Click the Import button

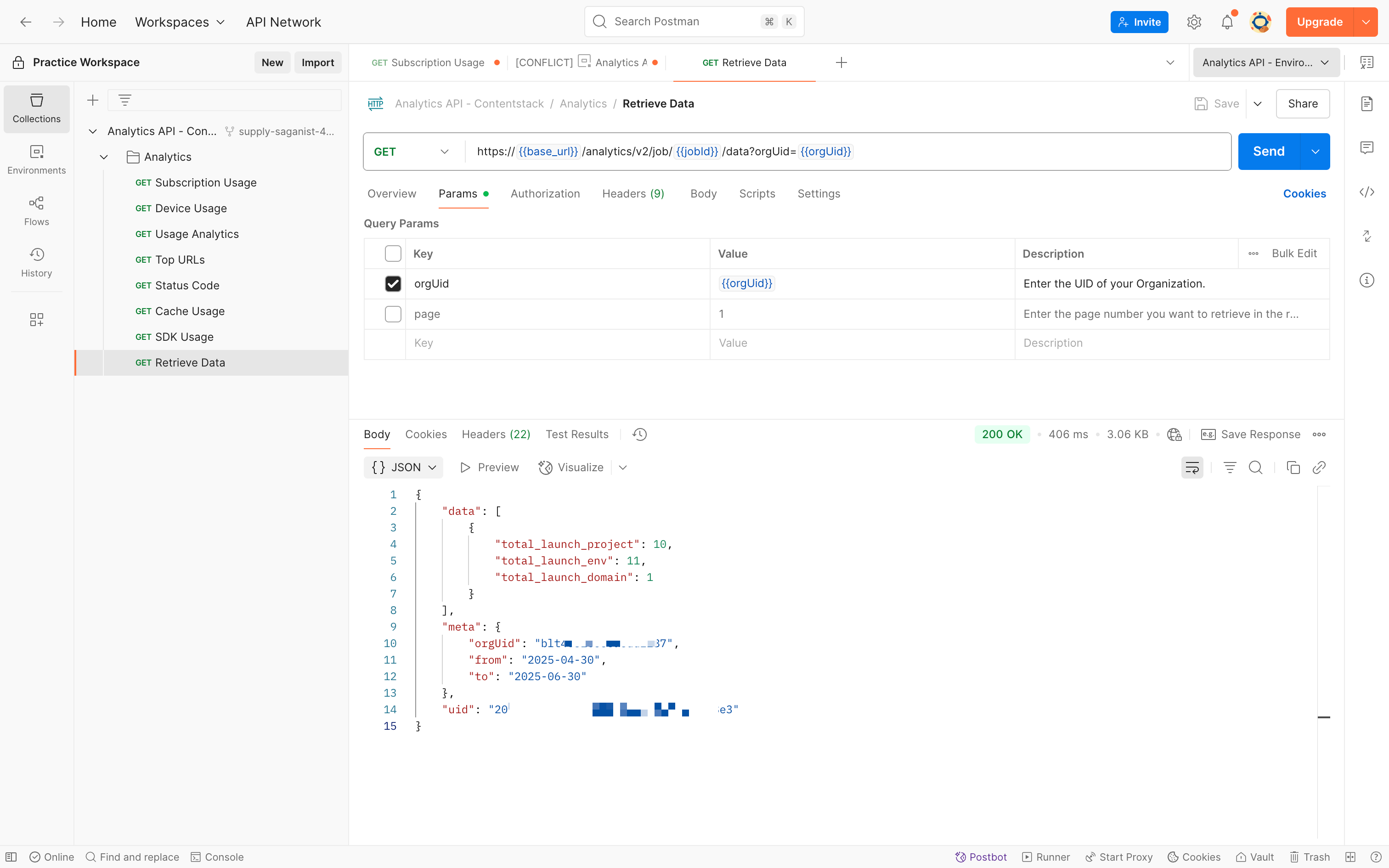[x=317, y=62]
